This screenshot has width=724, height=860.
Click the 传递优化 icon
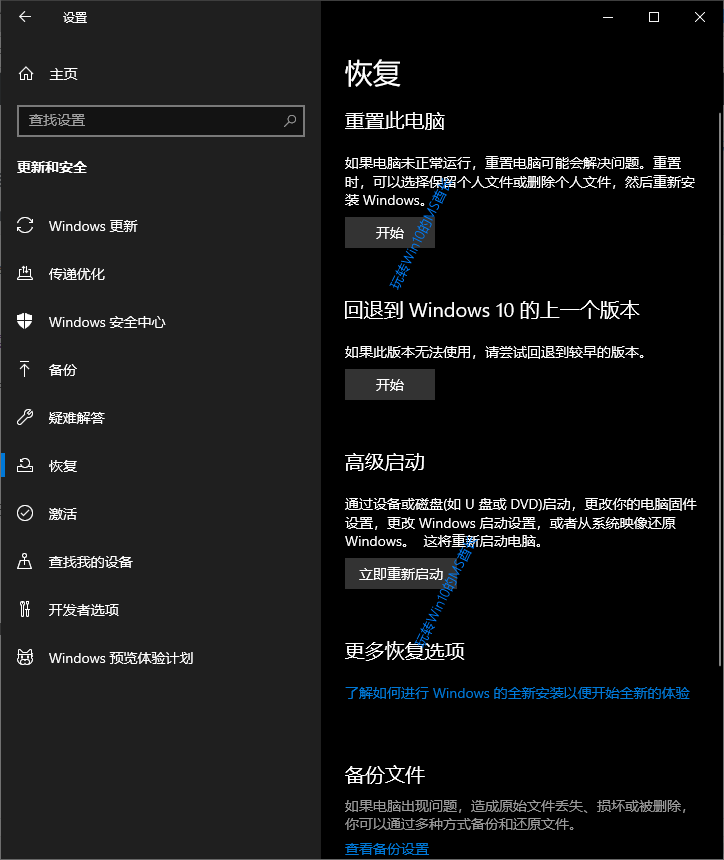point(25,273)
